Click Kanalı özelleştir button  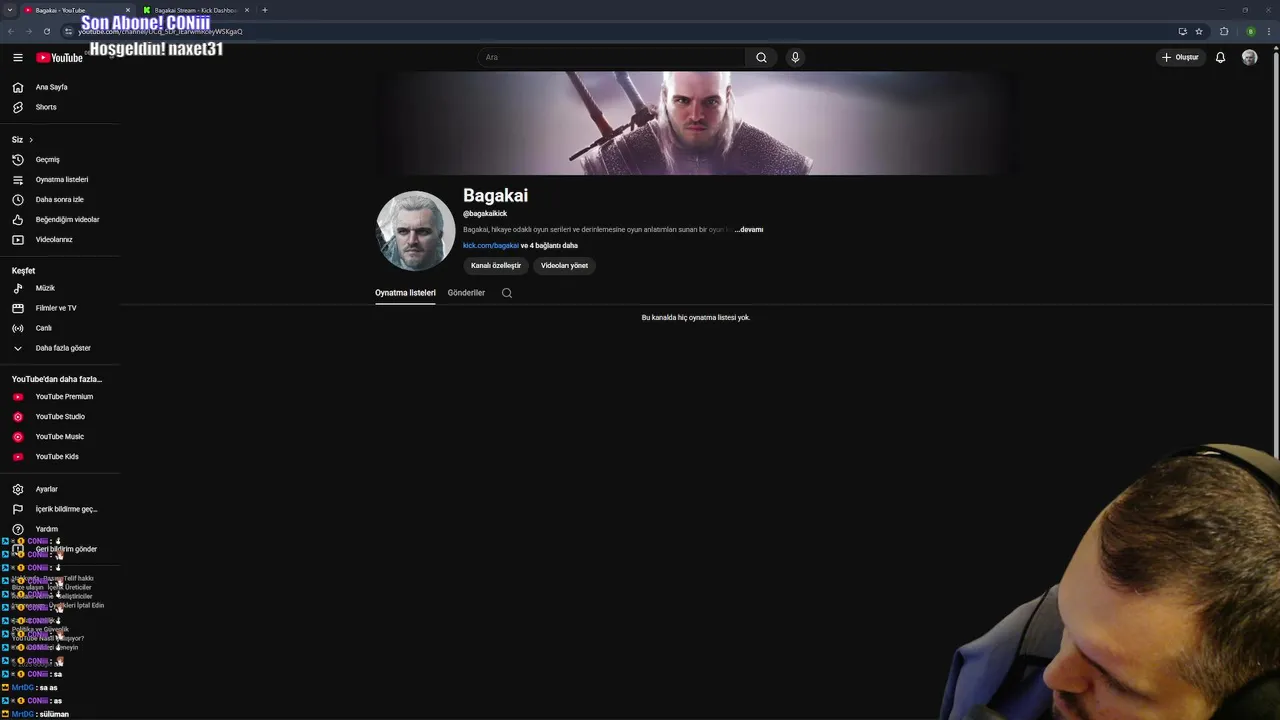[496, 266]
